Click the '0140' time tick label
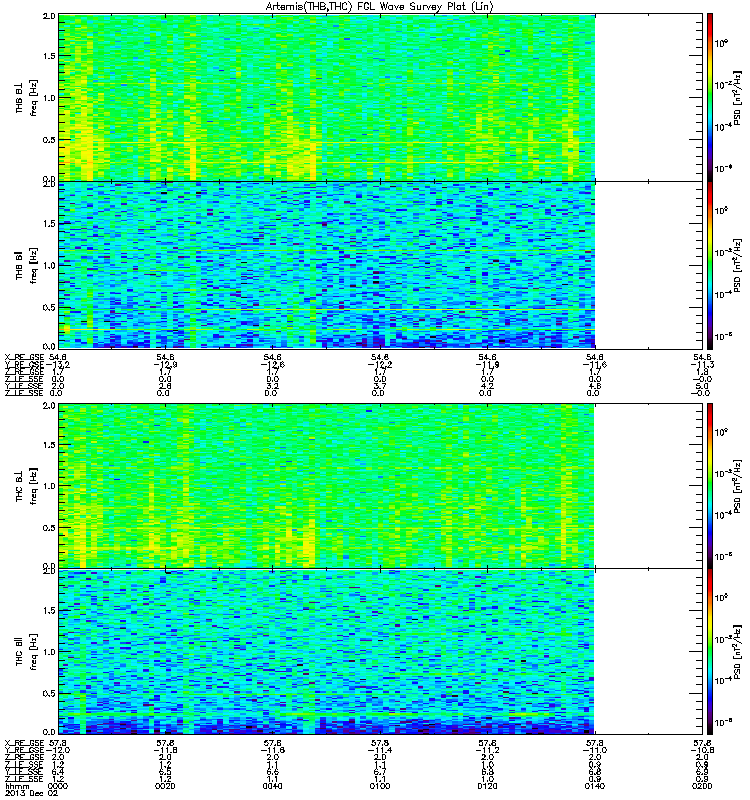 click(x=594, y=786)
